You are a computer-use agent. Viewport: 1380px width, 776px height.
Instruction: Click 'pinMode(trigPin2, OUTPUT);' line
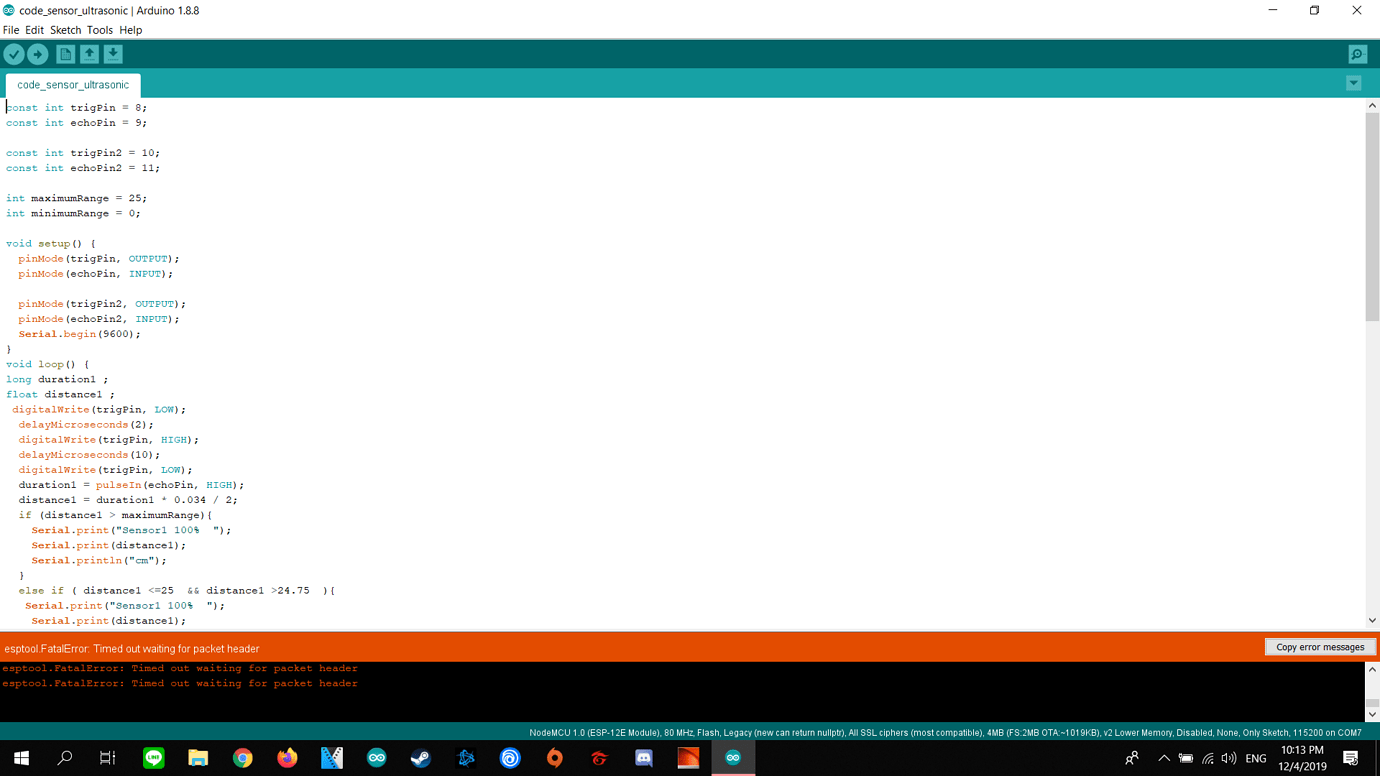pos(102,304)
